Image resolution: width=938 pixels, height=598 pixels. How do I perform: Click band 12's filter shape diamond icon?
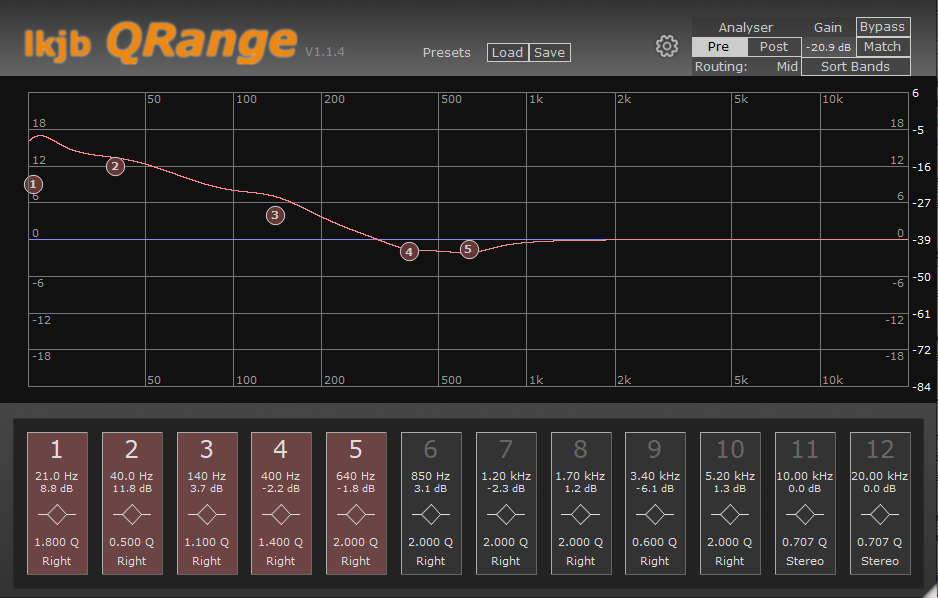[880, 515]
